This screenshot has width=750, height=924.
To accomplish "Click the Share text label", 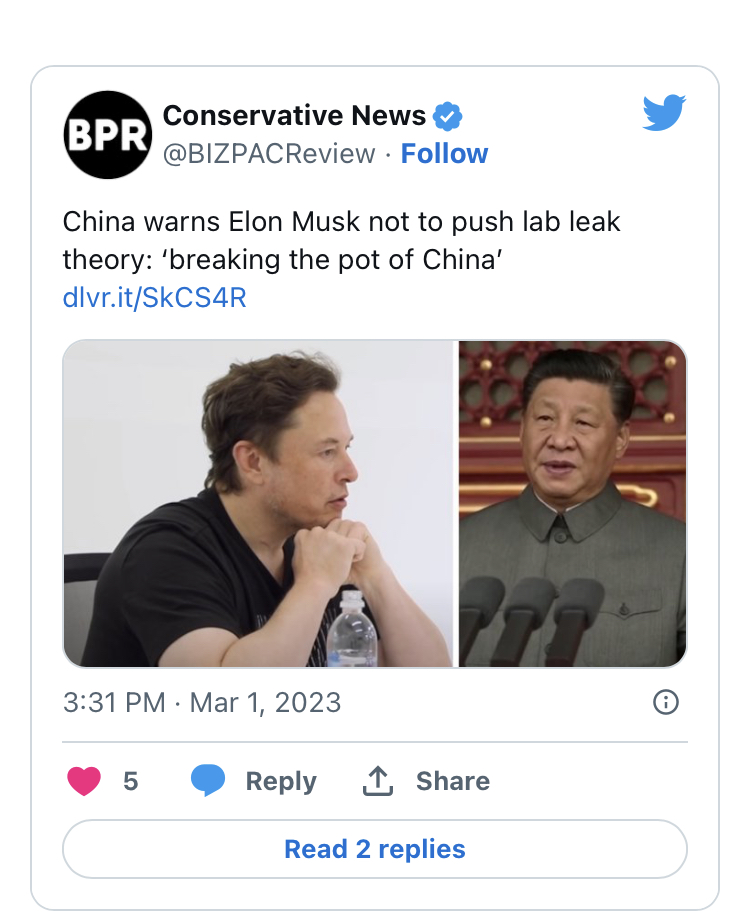I will [452, 781].
